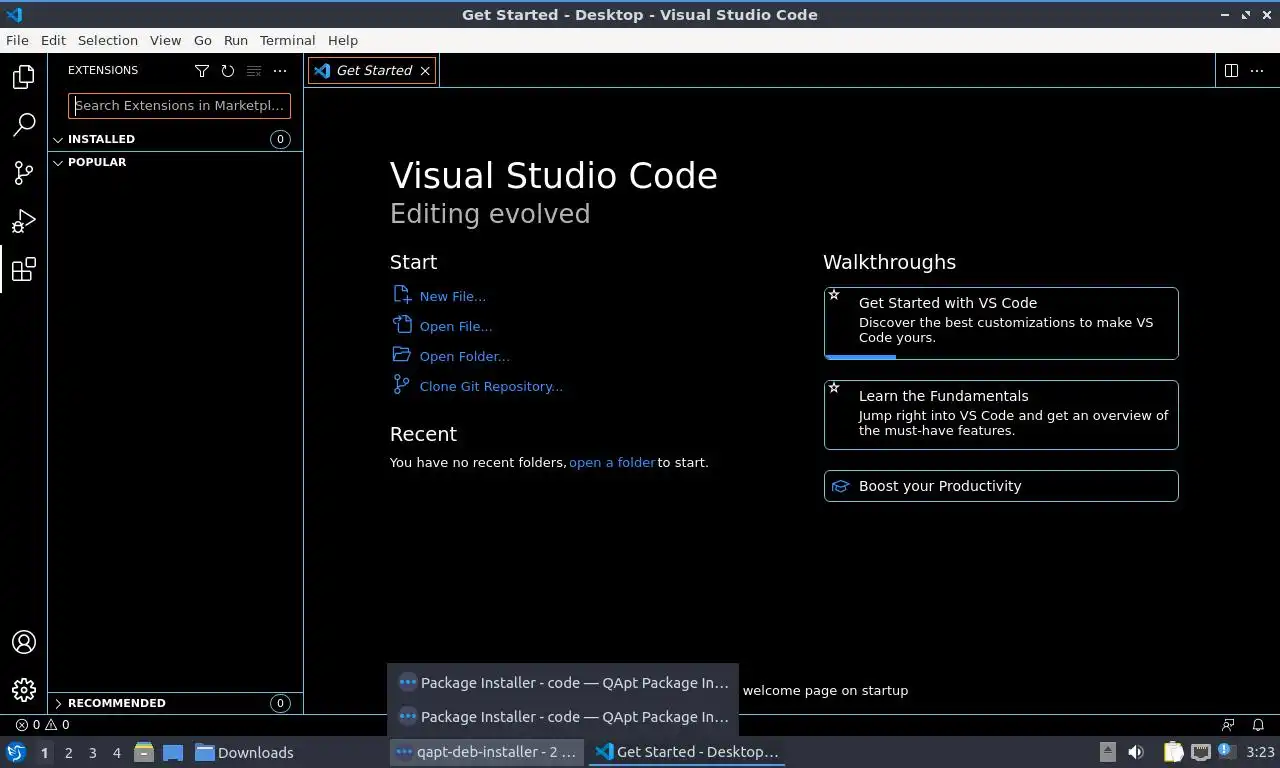Click the removable media tray icon

(1107, 752)
